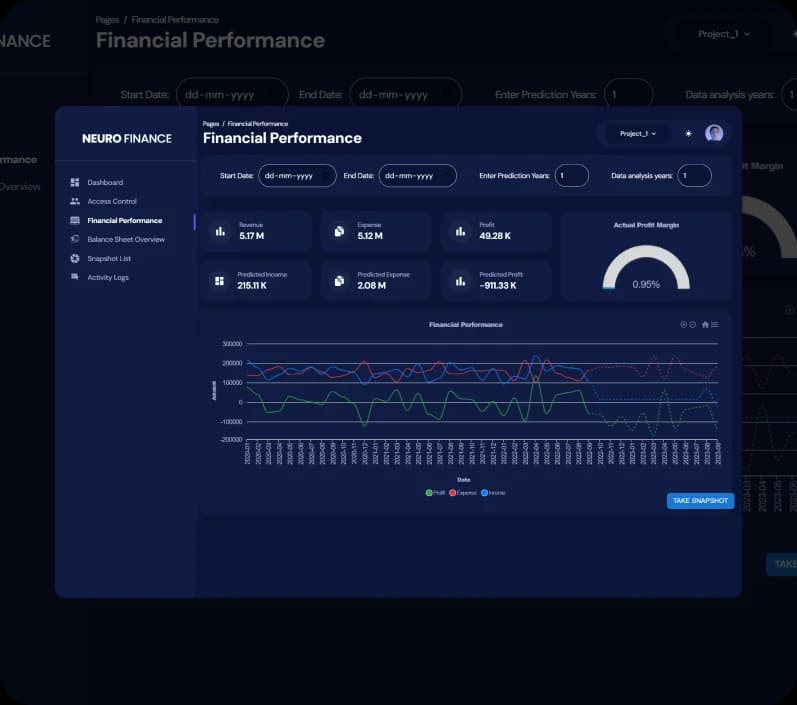This screenshot has width=797, height=705.
Task: Click the Profit card bar chart icon
Action: pos(460,232)
